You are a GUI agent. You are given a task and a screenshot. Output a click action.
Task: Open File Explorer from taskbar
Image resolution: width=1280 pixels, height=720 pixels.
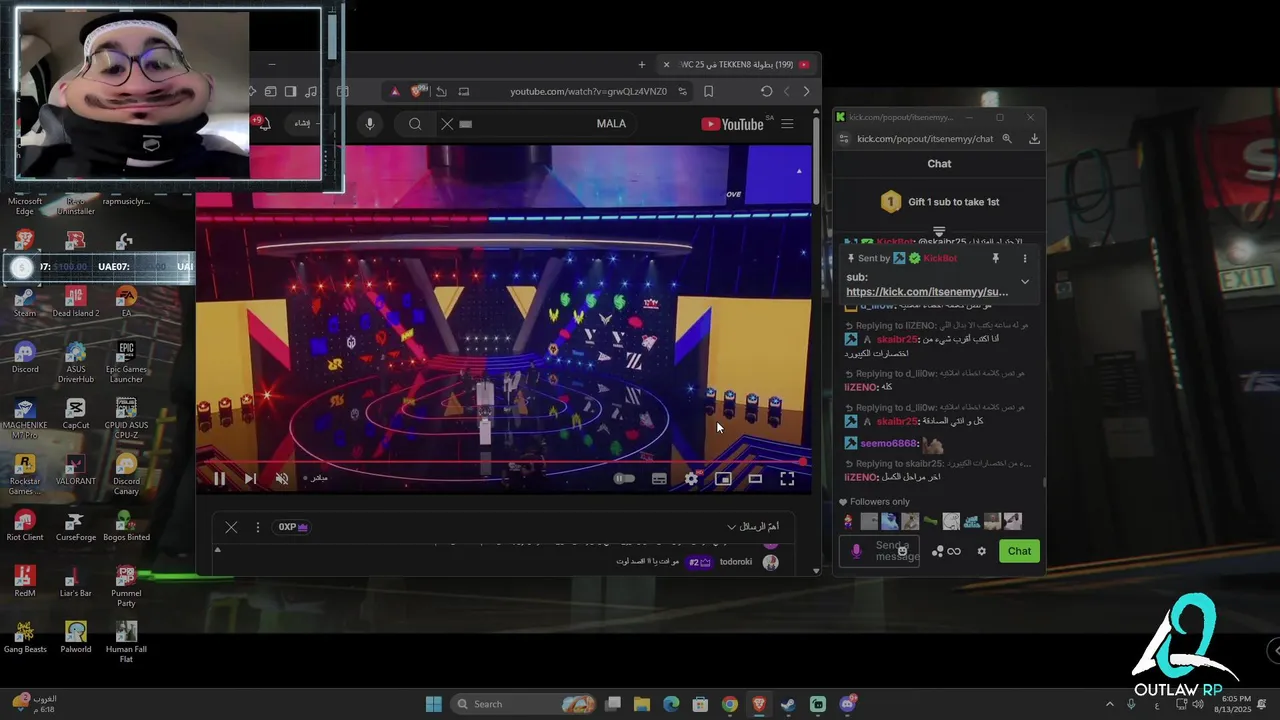tap(642, 704)
